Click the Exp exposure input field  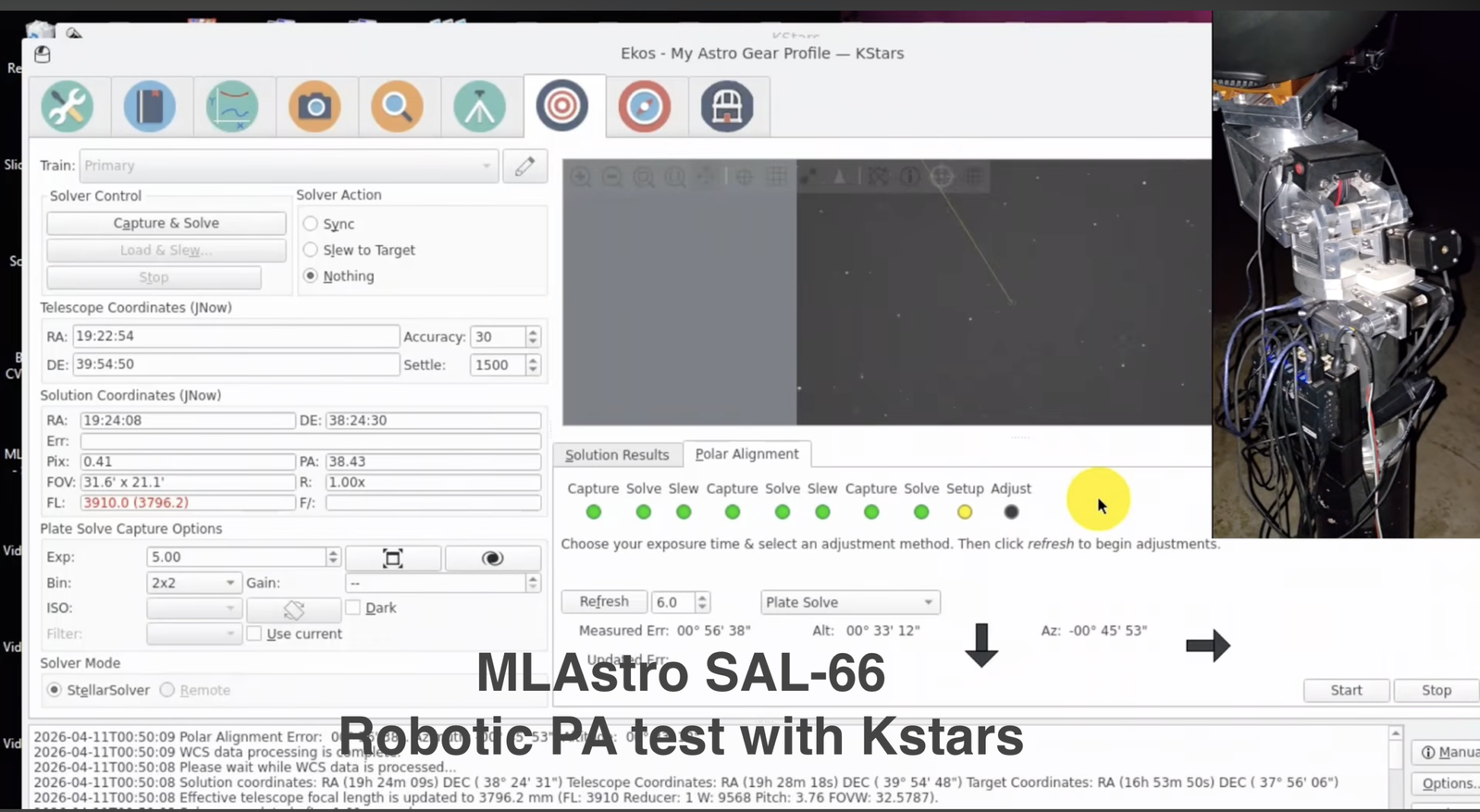(235, 557)
